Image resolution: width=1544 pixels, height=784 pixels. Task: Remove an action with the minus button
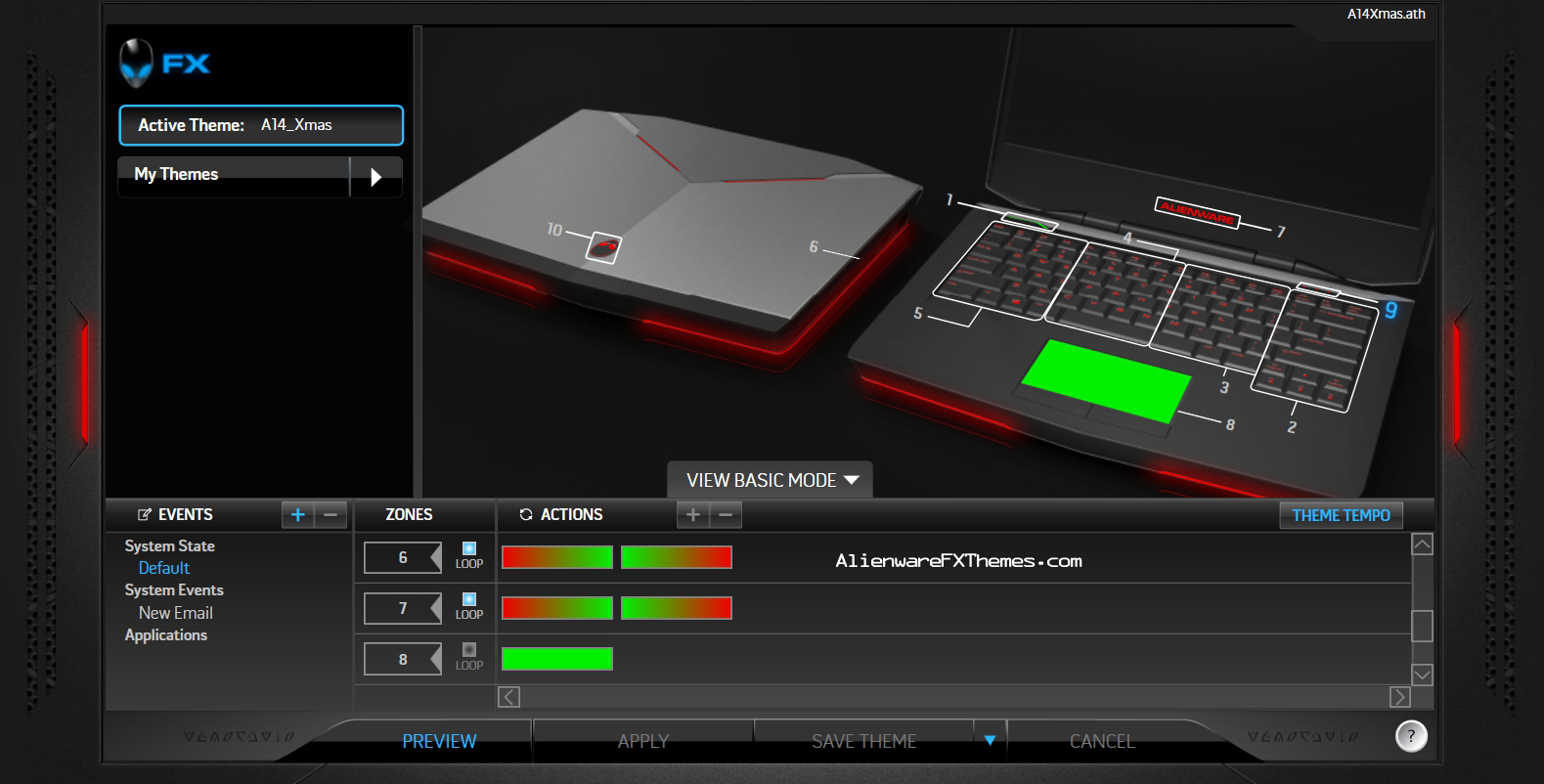726,514
